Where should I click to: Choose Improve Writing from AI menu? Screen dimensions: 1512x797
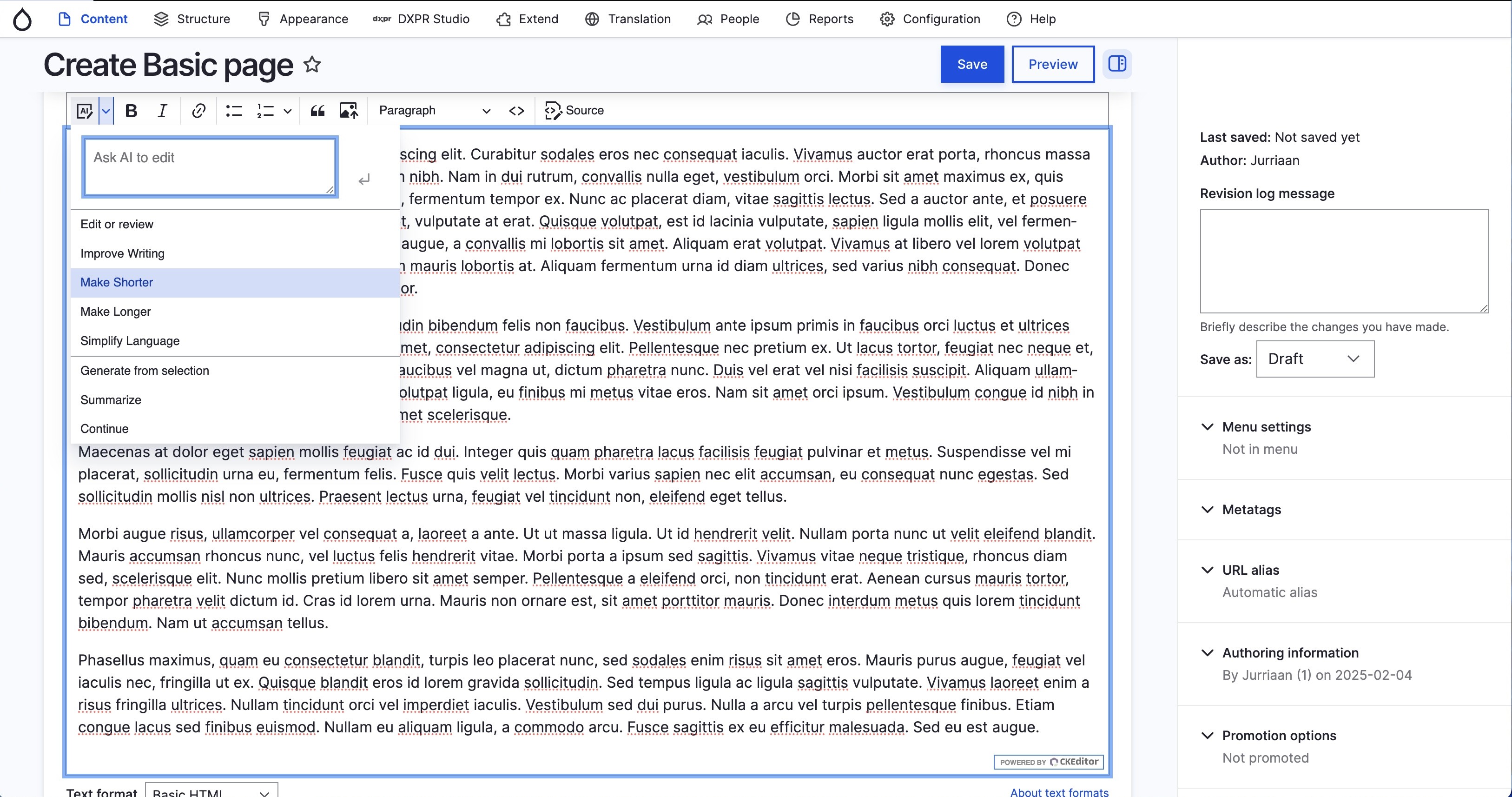click(235, 253)
